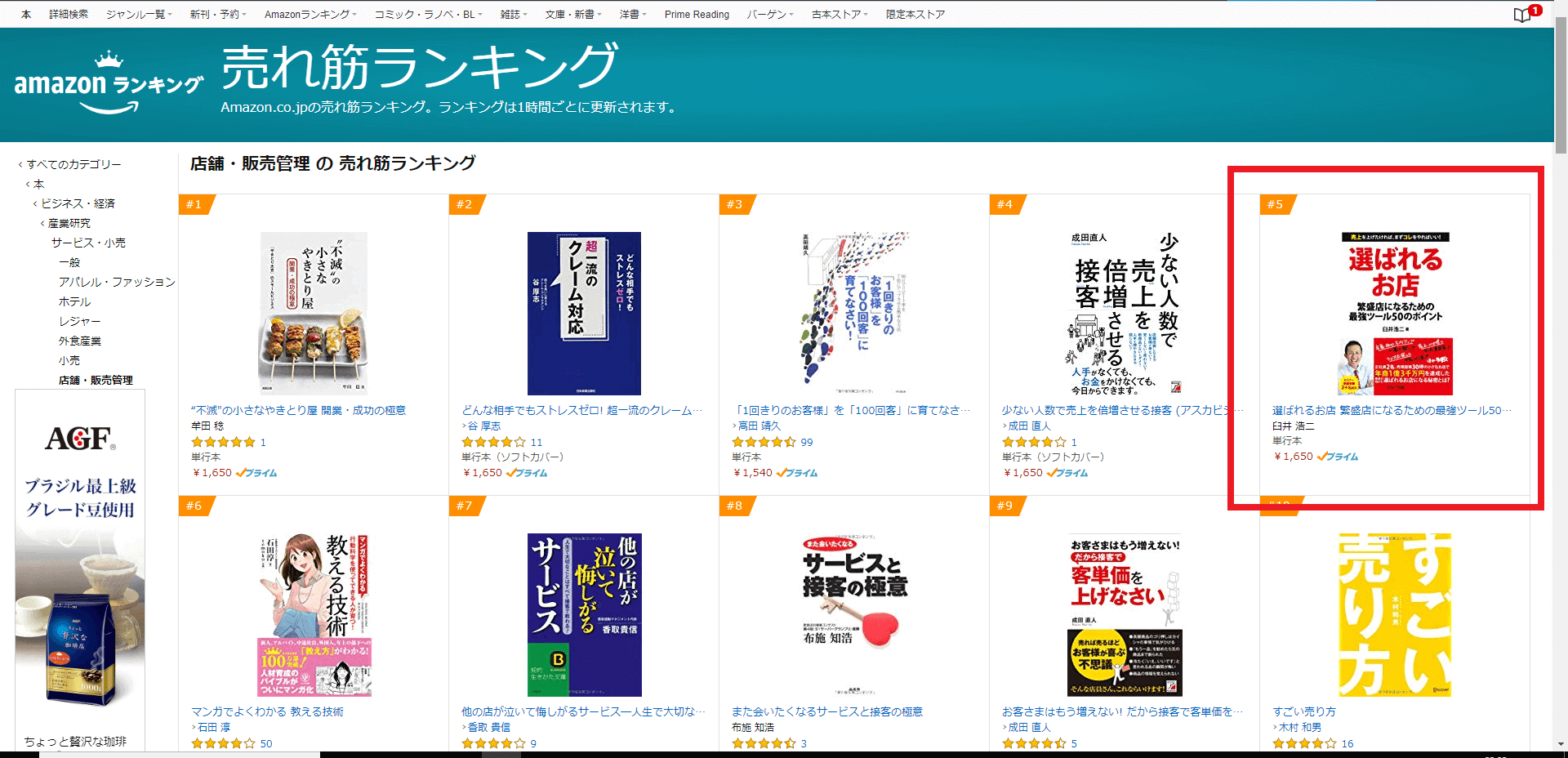Click the book notification icon with the badge
This screenshot has height=758, width=1568.
1526,14
